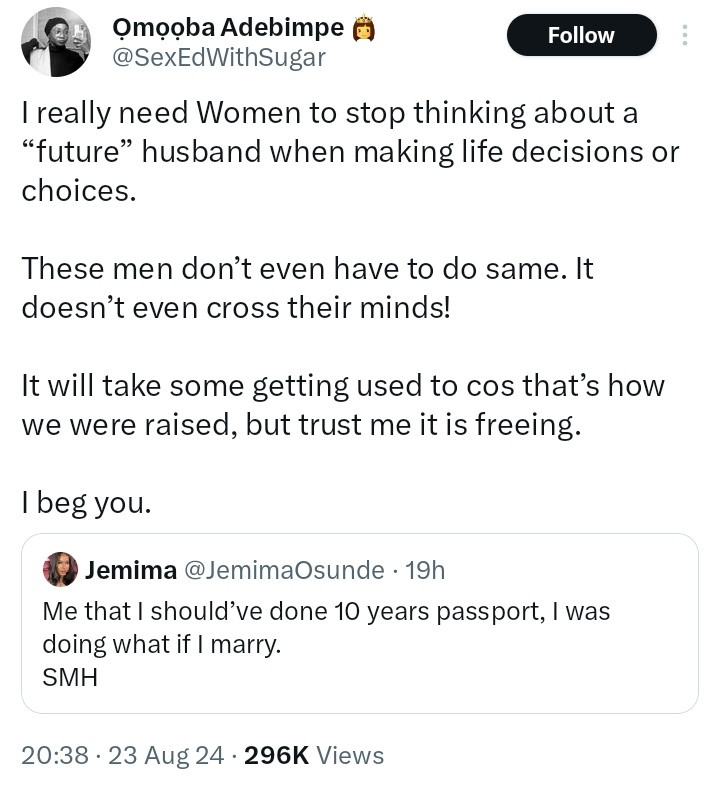Click the display name Ọmọọba Adebimpe
Image resolution: width=720 pixels, height=789 pixels.
(x=228, y=29)
